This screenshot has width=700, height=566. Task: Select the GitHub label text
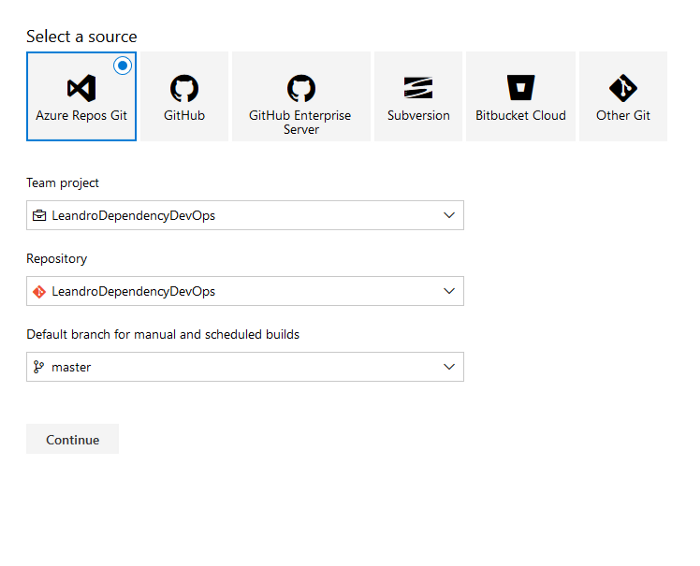(184, 116)
